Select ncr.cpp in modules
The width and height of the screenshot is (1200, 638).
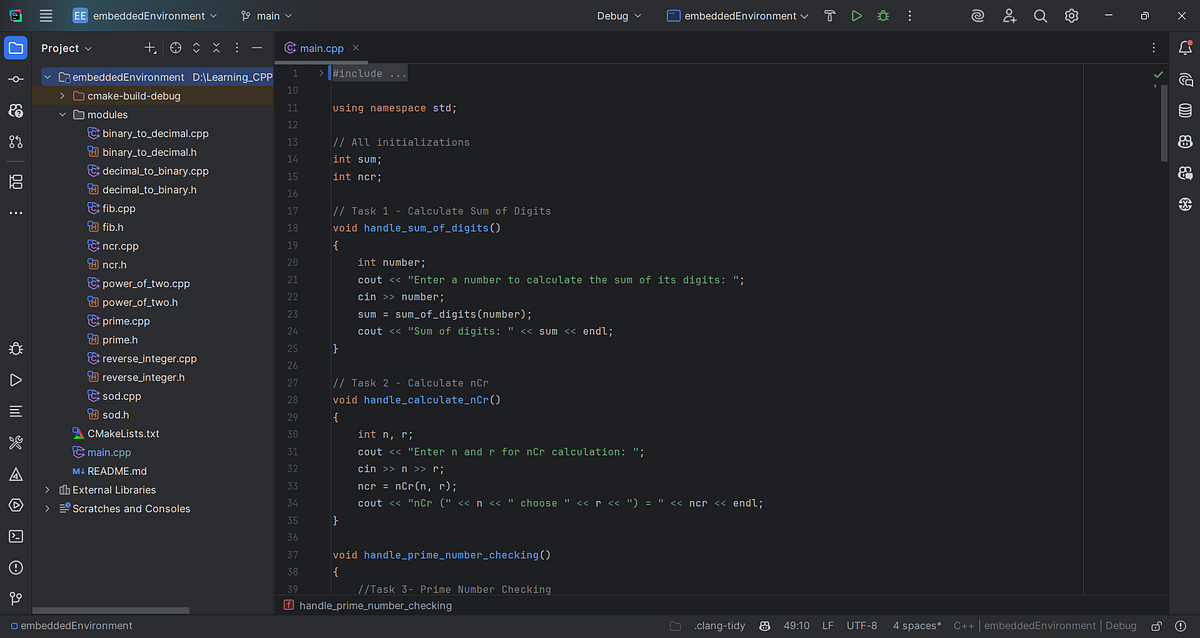(x=120, y=246)
